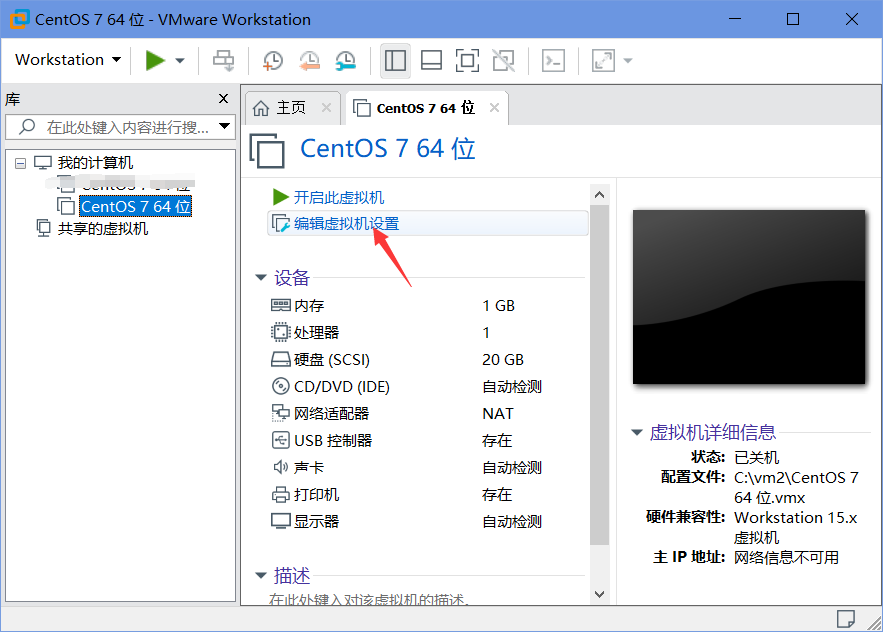883x632 pixels.
Task: Click the display monitor icon
Action: (280, 521)
